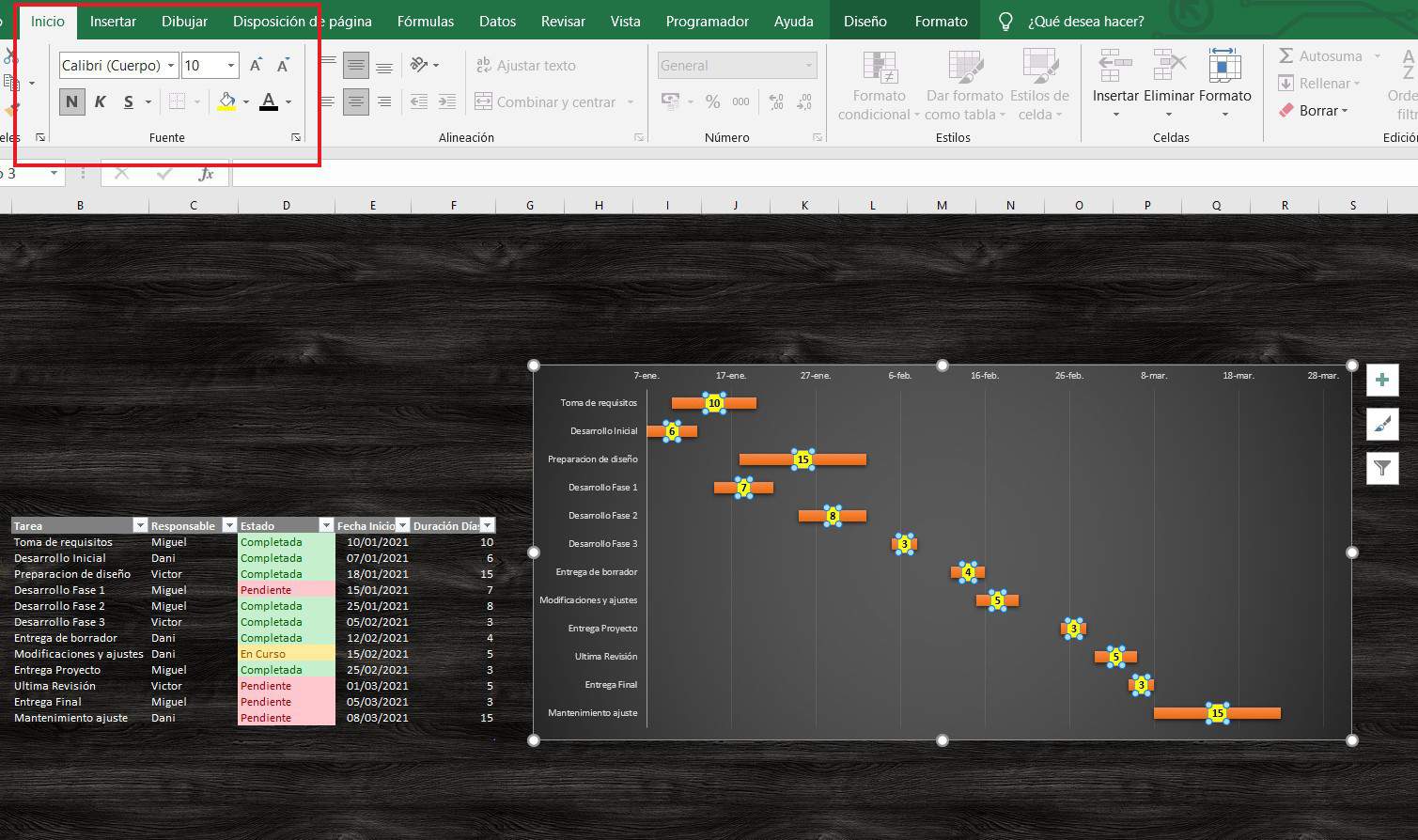Switch to the Insertar tab
1418x840 pixels.
coord(113,21)
